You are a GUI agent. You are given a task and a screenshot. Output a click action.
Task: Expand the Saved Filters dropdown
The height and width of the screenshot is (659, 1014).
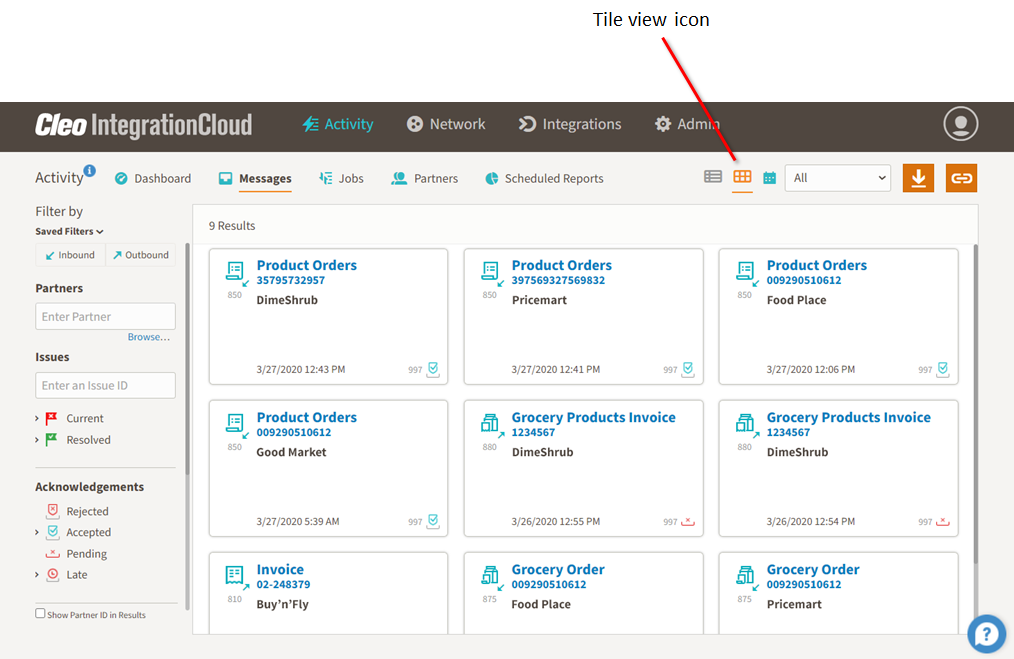point(69,232)
